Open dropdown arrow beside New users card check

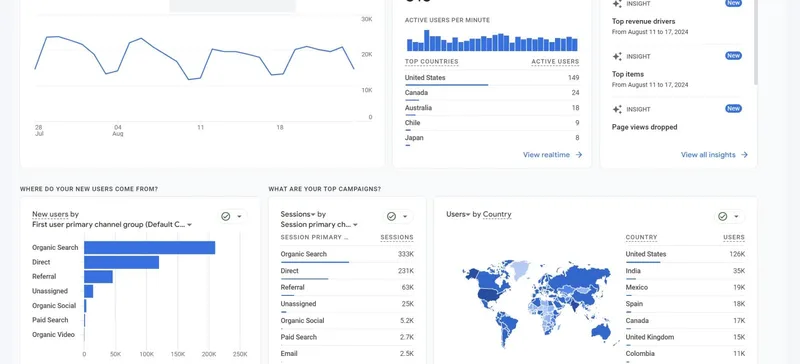pyautogui.click(x=239, y=216)
